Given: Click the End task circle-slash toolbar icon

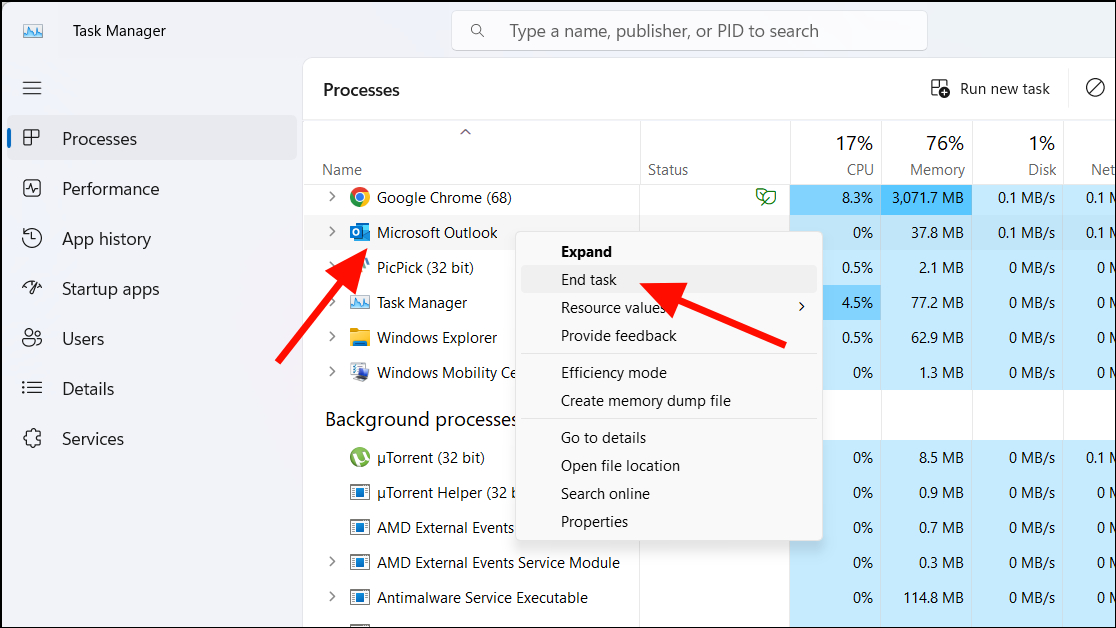Looking at the screenshot, I should pyautogui.click(x=1095, y=88).
